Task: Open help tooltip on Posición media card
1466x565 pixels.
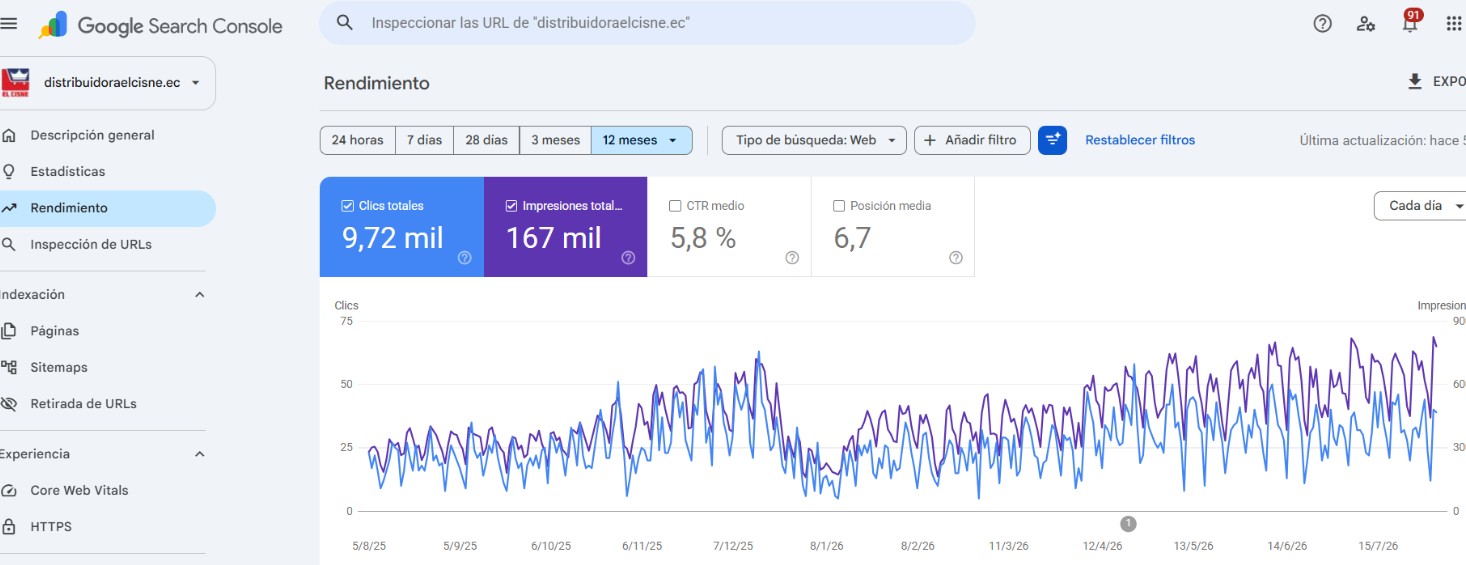Action: (x=955, y=257)
